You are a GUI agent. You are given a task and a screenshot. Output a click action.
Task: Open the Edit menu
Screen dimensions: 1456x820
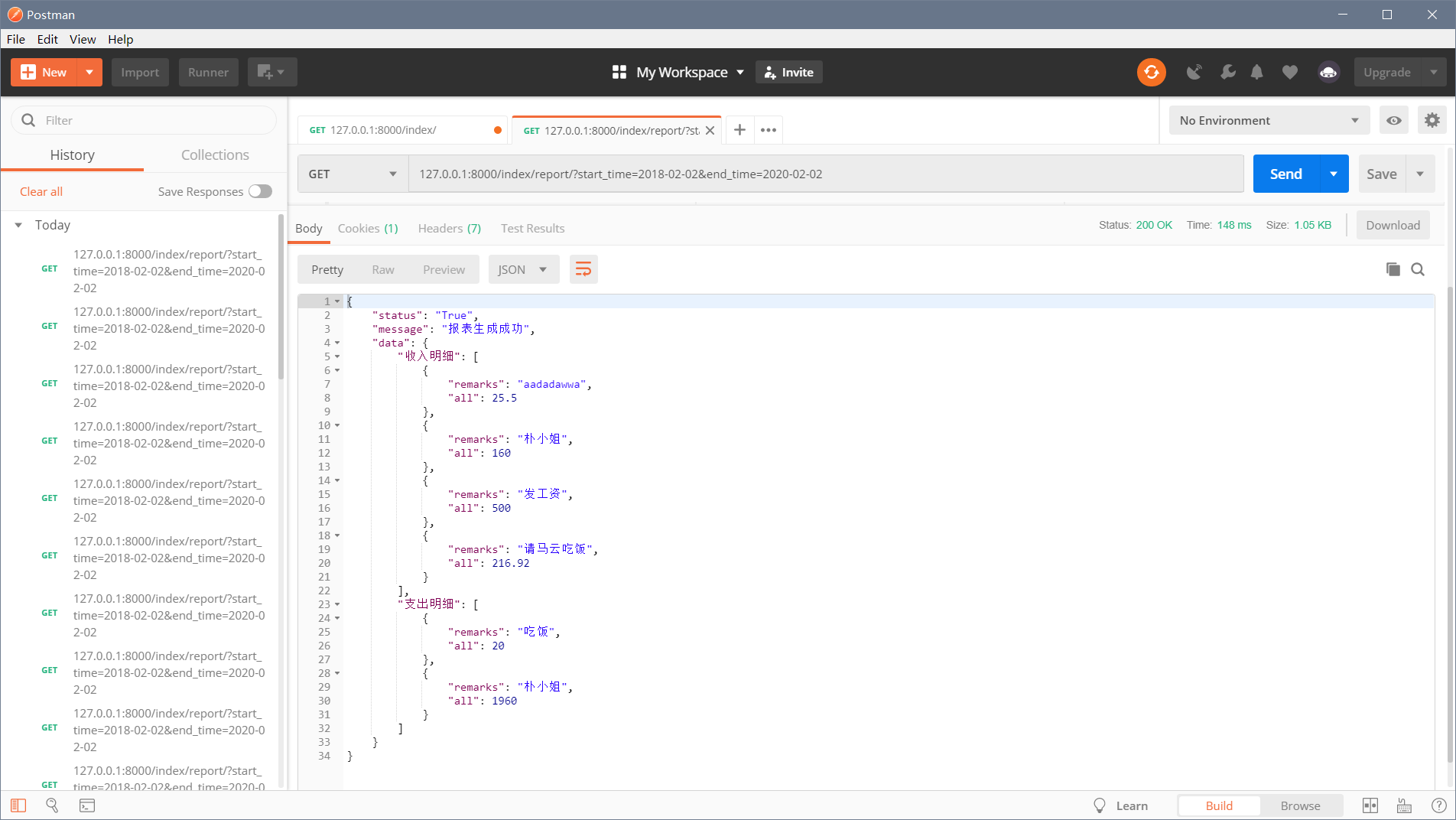tap(47, 39)
